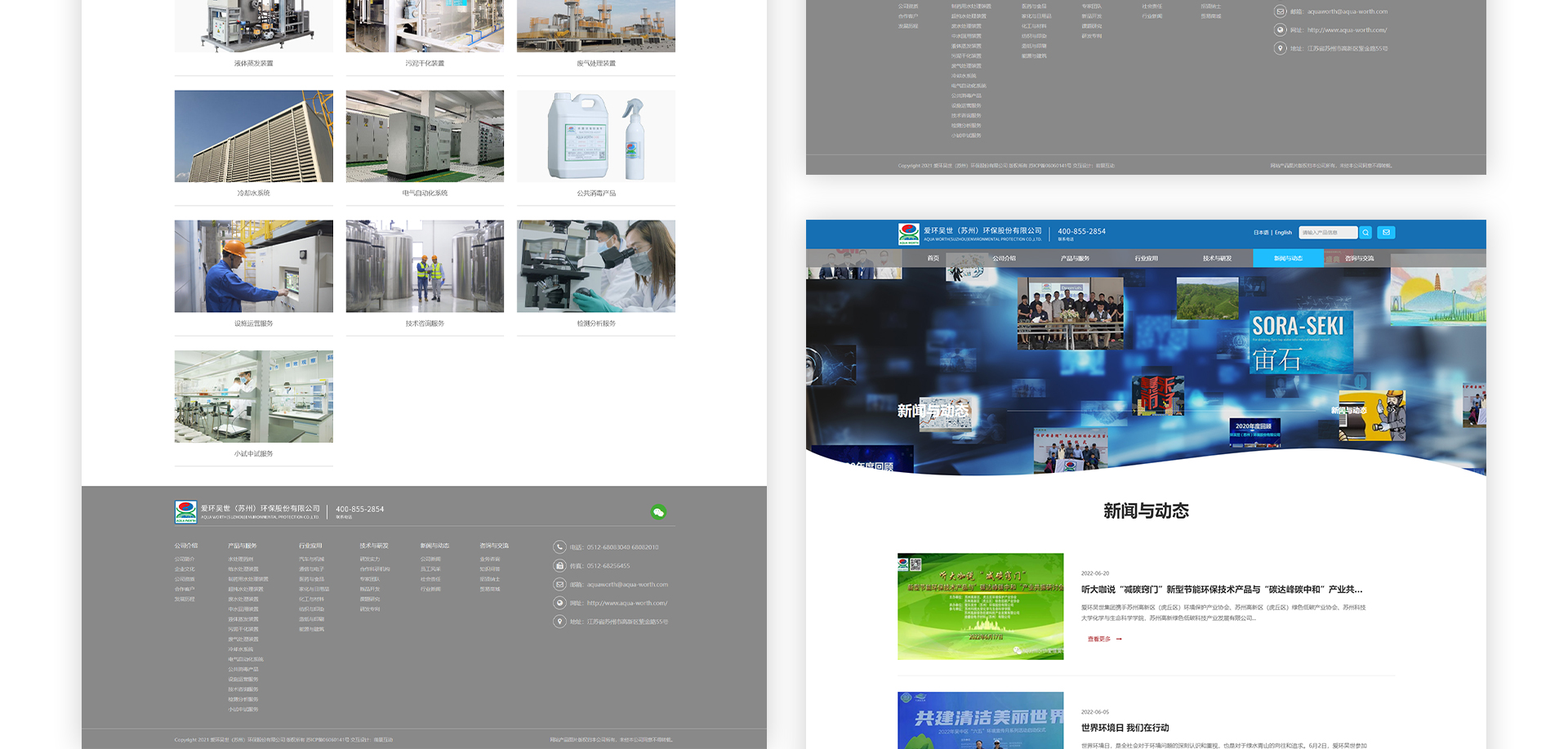
Task: Open the 设施运营服务 product image
Action: (x=254, y=266)
